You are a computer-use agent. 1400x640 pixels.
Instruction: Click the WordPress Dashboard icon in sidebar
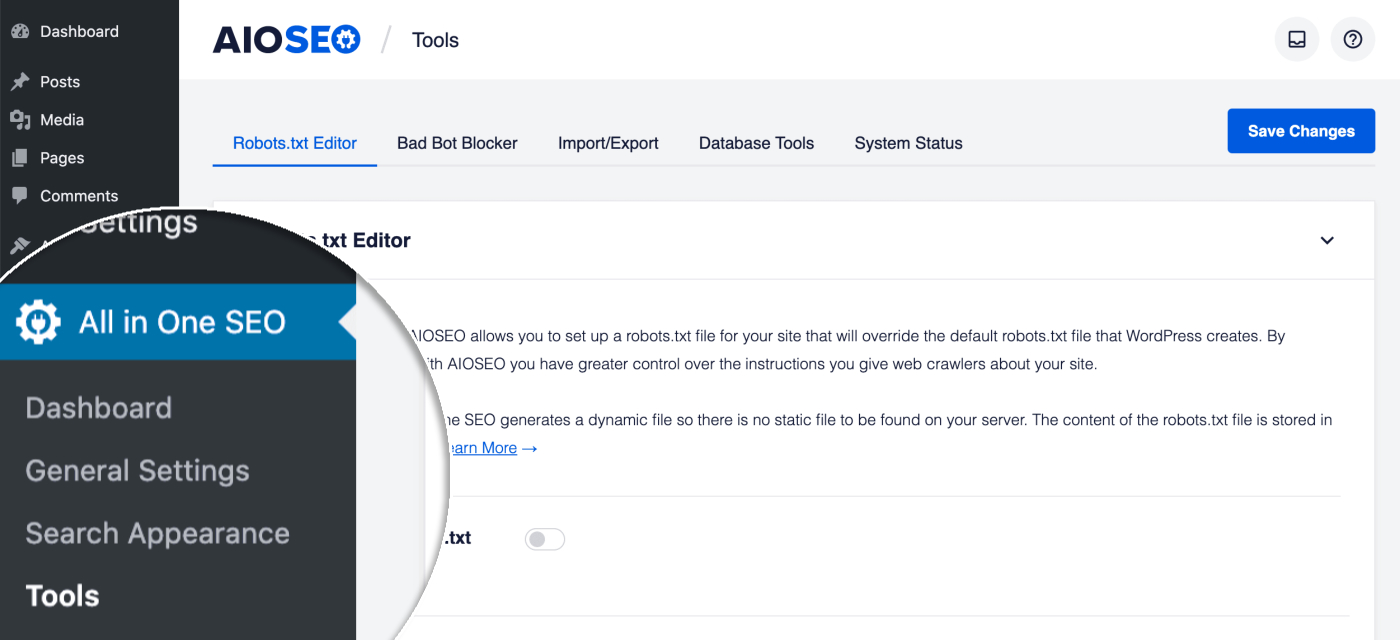pyautogui.click(x=20, y=31)
